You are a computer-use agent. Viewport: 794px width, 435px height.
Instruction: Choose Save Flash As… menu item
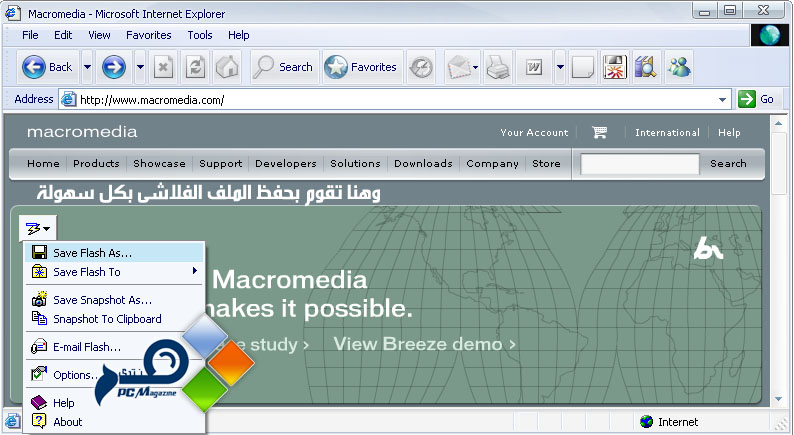click(114, 252)
